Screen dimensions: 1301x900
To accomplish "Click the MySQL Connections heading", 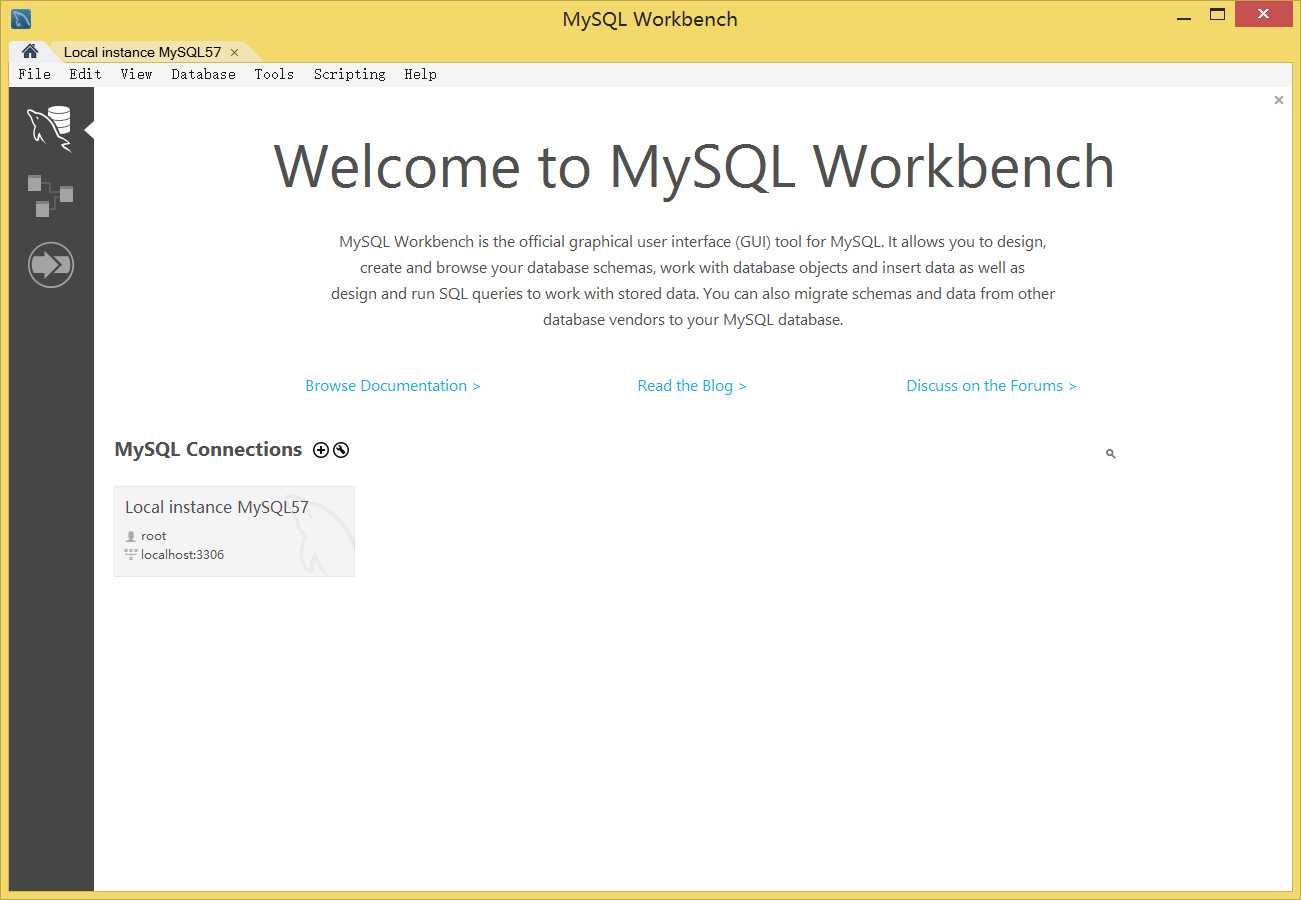I will coord(208,450).
